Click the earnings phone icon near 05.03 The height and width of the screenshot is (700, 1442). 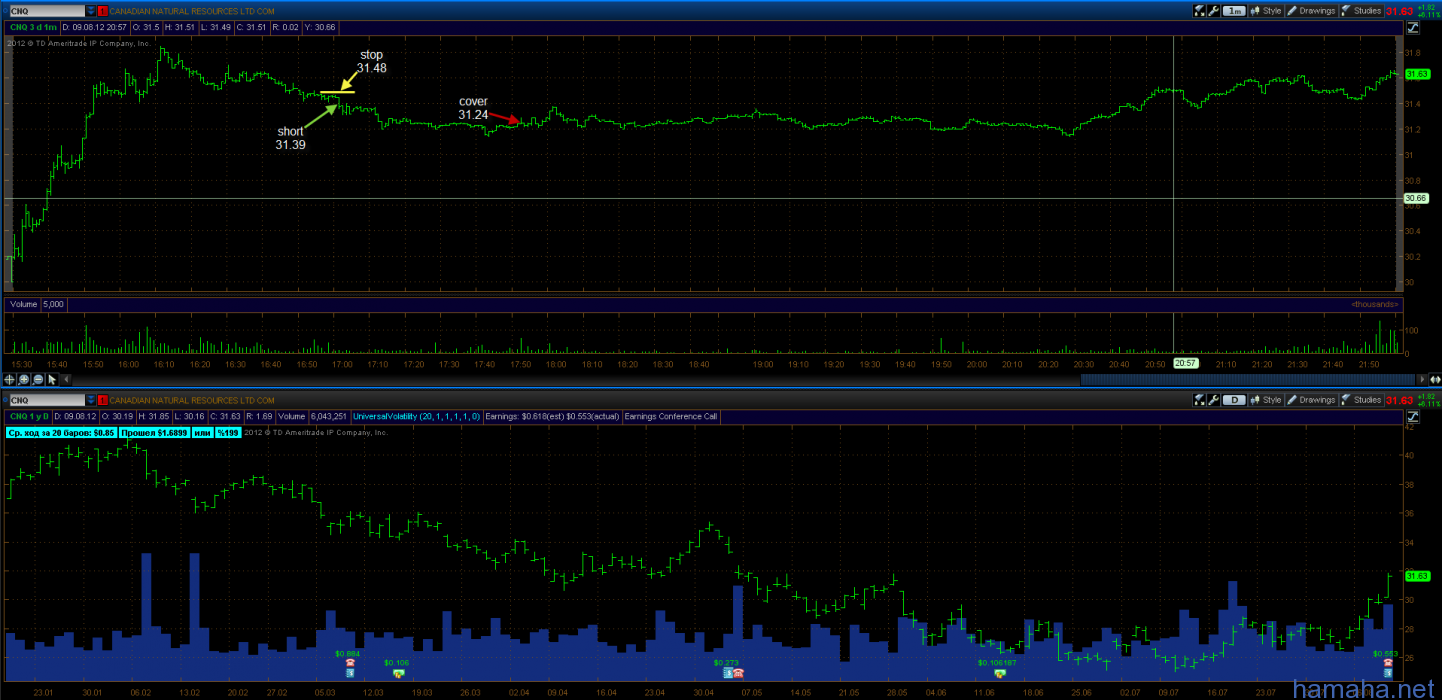coord(350,663)
